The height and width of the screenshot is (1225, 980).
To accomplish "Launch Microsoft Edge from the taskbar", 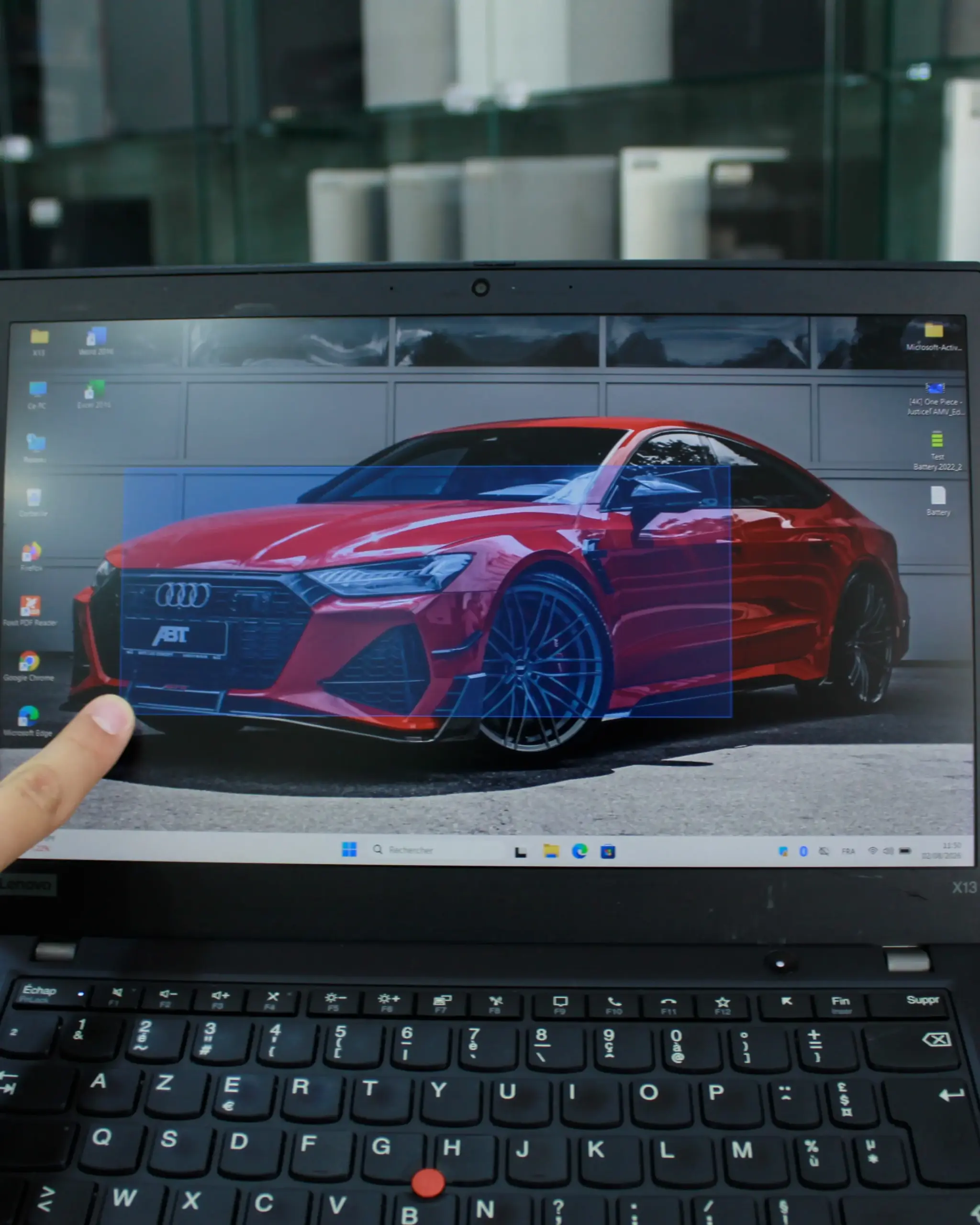I will coord(579,851).
